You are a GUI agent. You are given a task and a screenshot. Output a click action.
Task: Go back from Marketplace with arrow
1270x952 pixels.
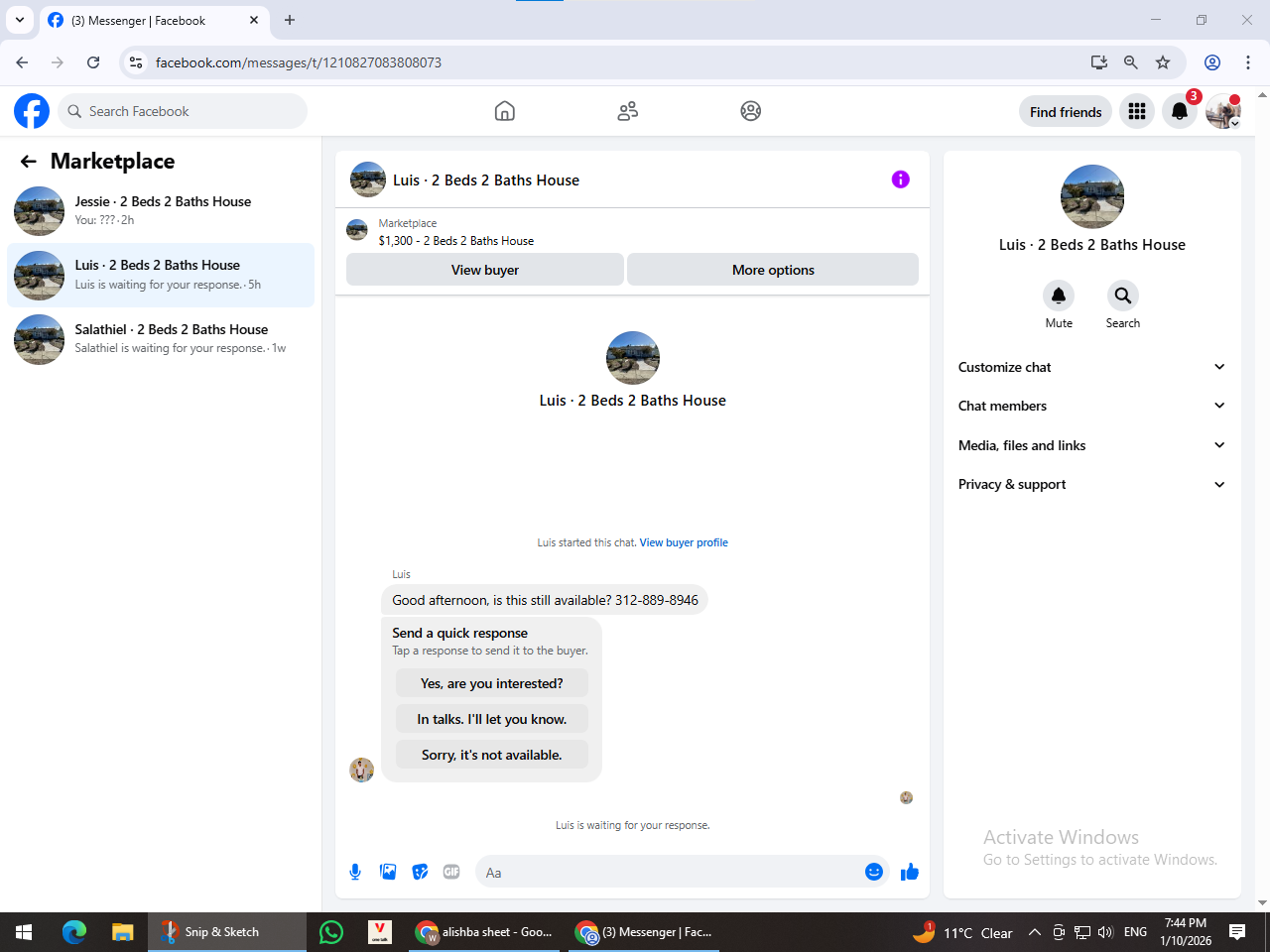[29, 162]
